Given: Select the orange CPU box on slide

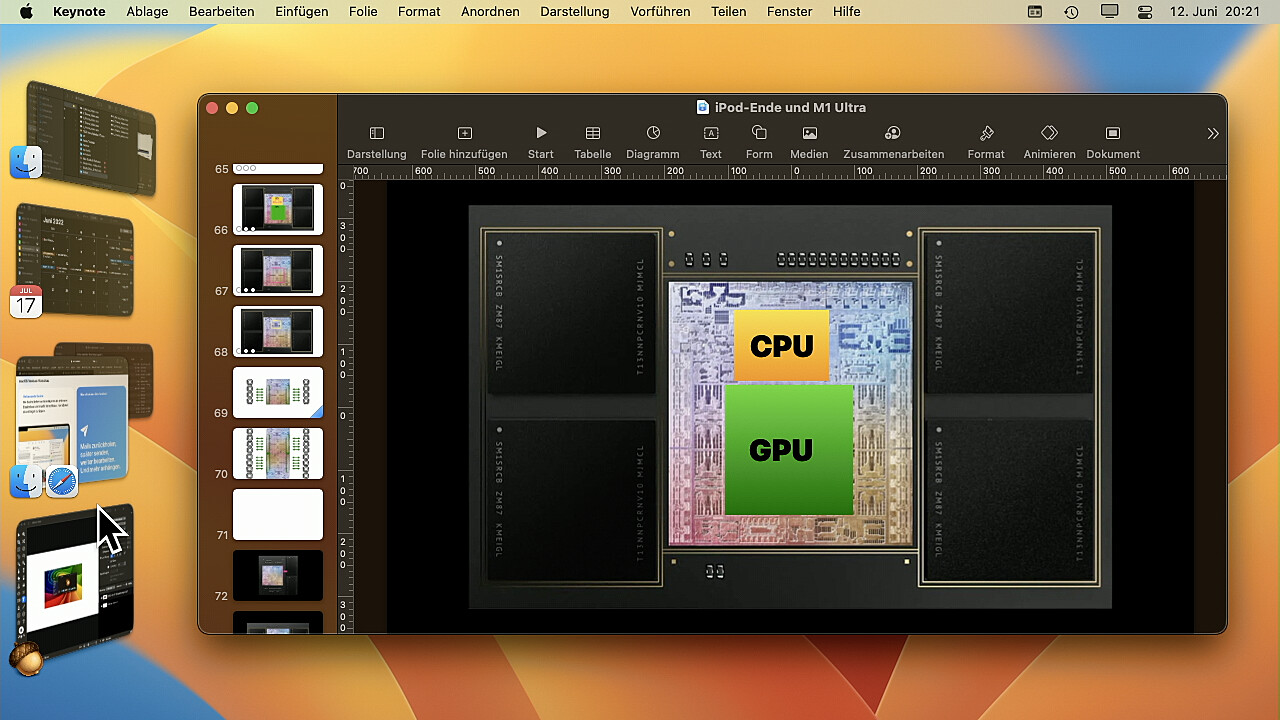Looking at the screenshot, I should [782, 345].
